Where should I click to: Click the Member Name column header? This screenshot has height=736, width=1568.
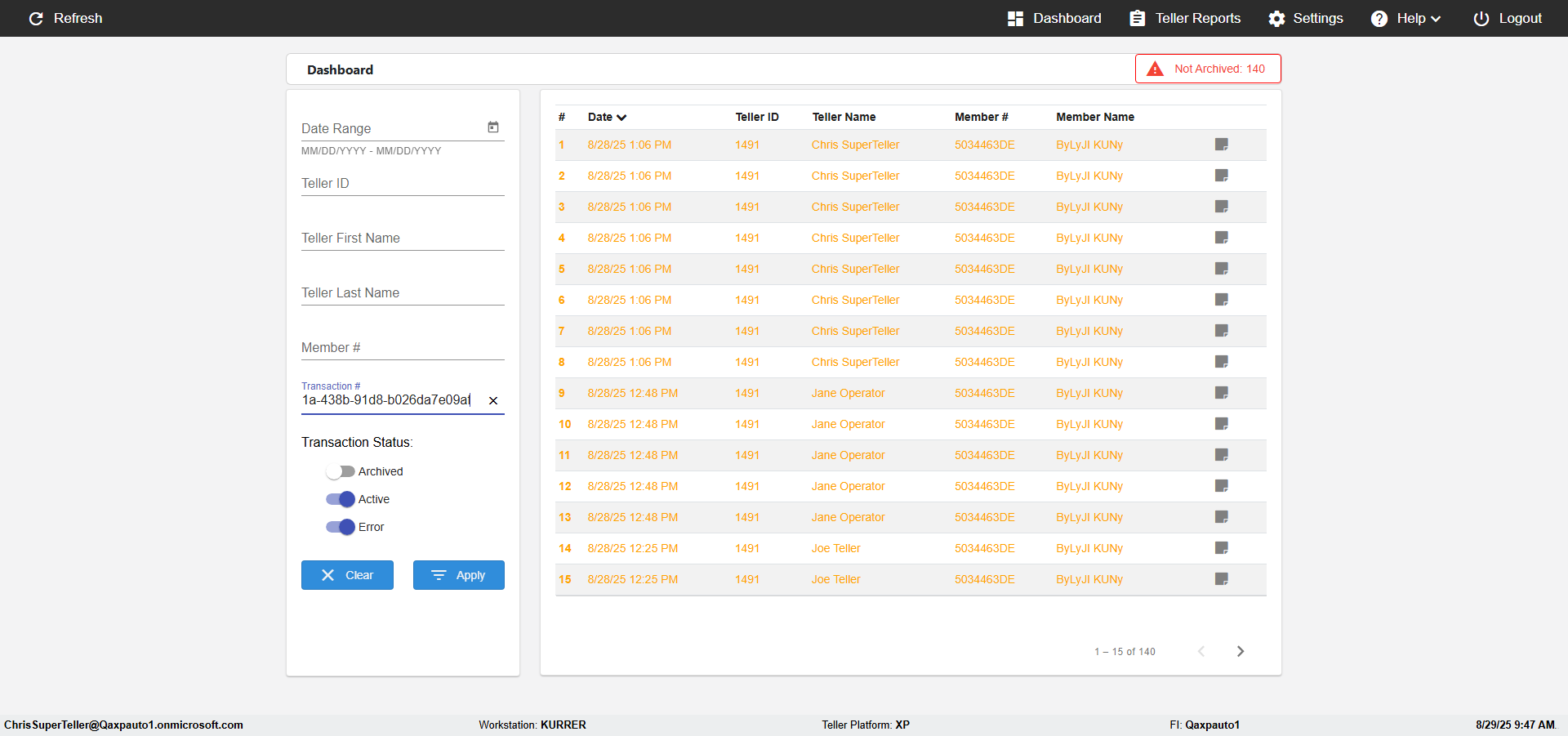(x=1095, y=117)
